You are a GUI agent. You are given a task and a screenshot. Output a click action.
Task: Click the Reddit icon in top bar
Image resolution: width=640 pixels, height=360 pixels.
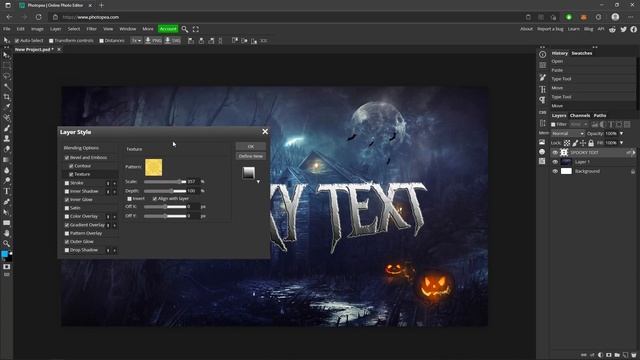pos(612,29)
